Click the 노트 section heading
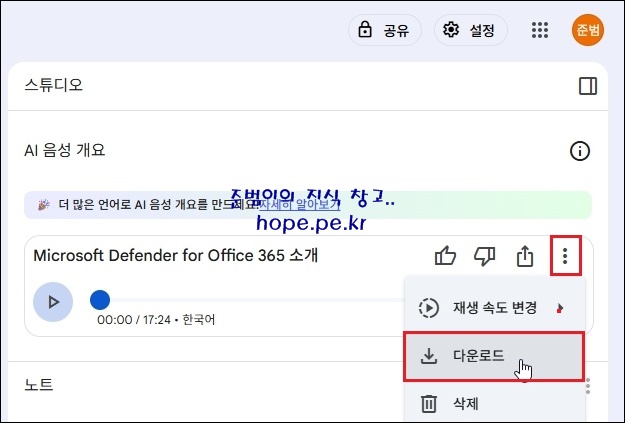 click(39, 385)
